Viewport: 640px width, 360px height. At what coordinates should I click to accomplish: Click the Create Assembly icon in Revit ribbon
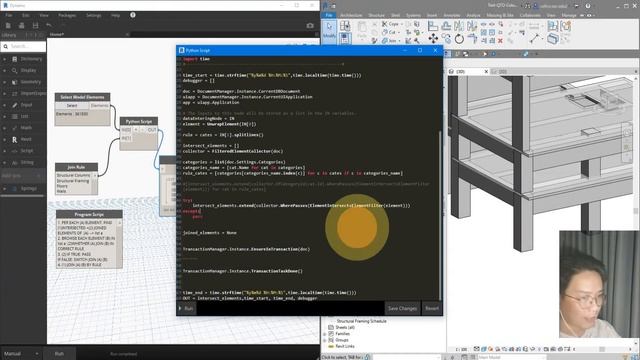coord(553,26)
